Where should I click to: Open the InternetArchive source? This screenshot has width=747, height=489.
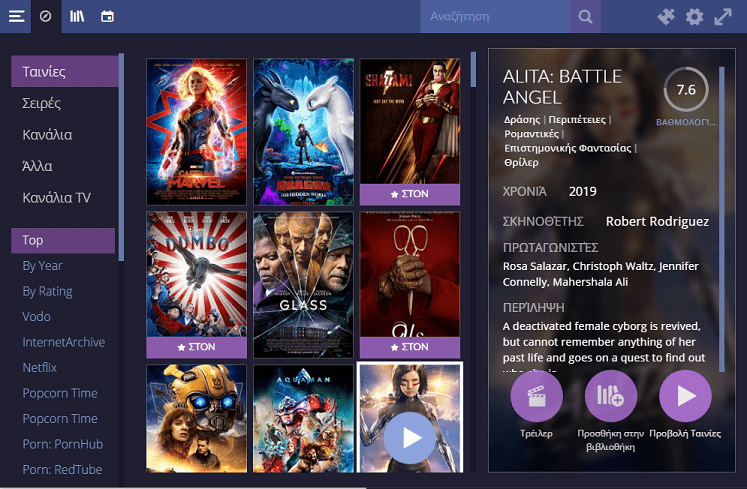point(64,342)
